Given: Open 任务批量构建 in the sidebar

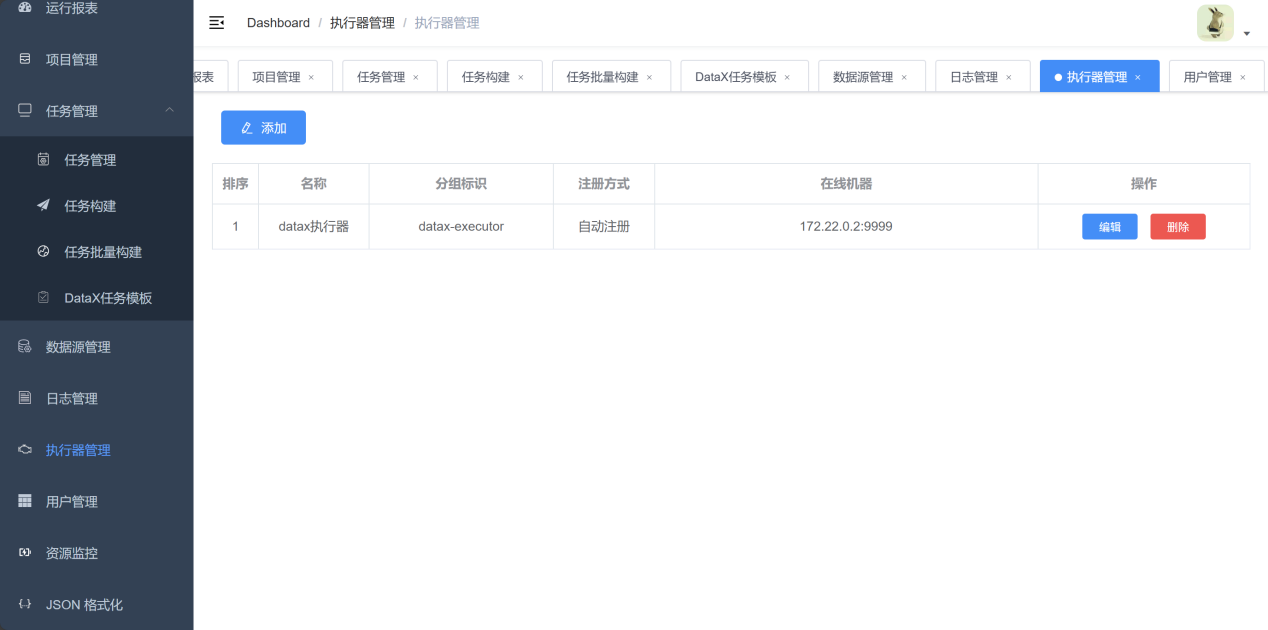Looking at the screenshot, I should 103,252.
